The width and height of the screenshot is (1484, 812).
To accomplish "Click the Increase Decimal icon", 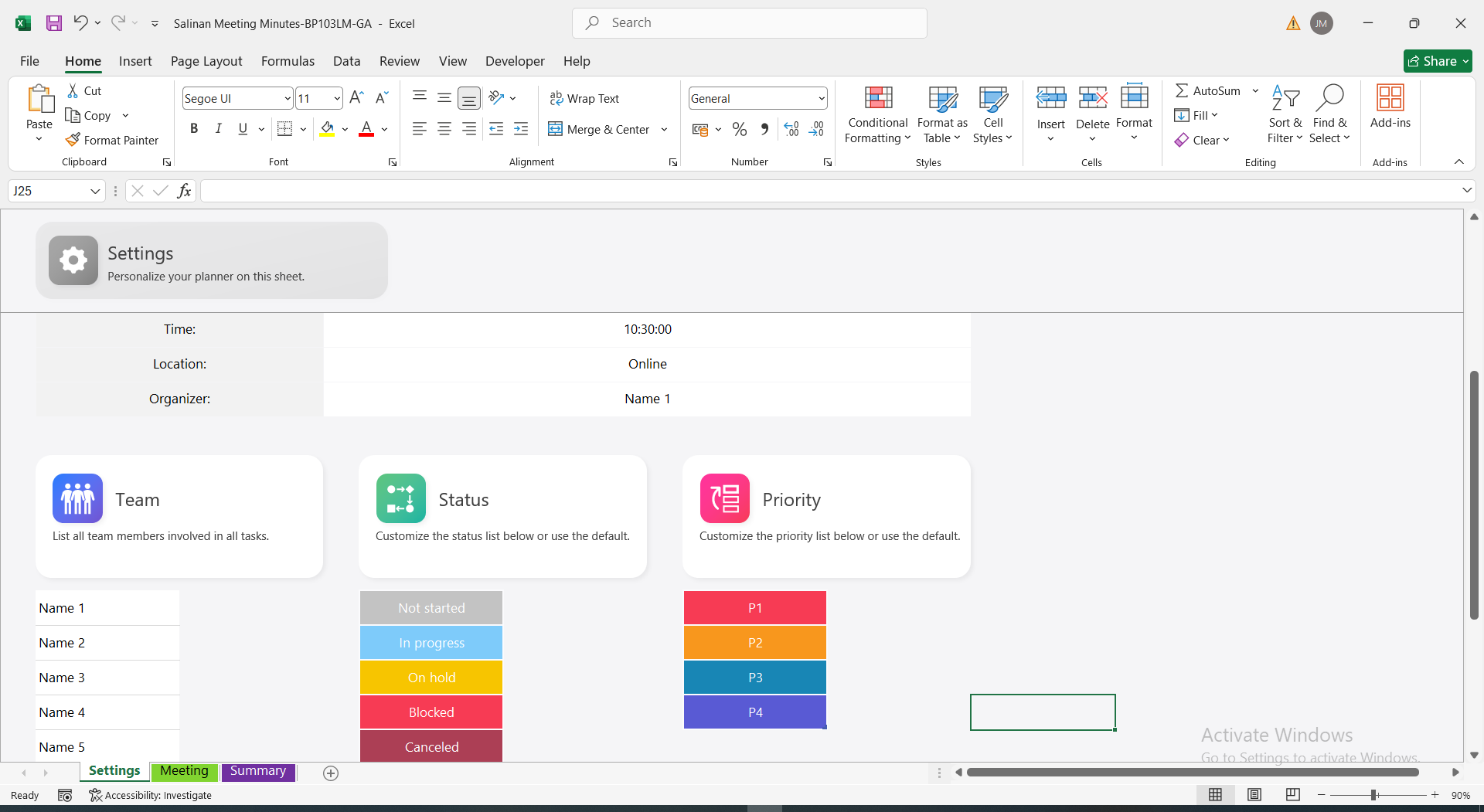I will click(791, 129).
